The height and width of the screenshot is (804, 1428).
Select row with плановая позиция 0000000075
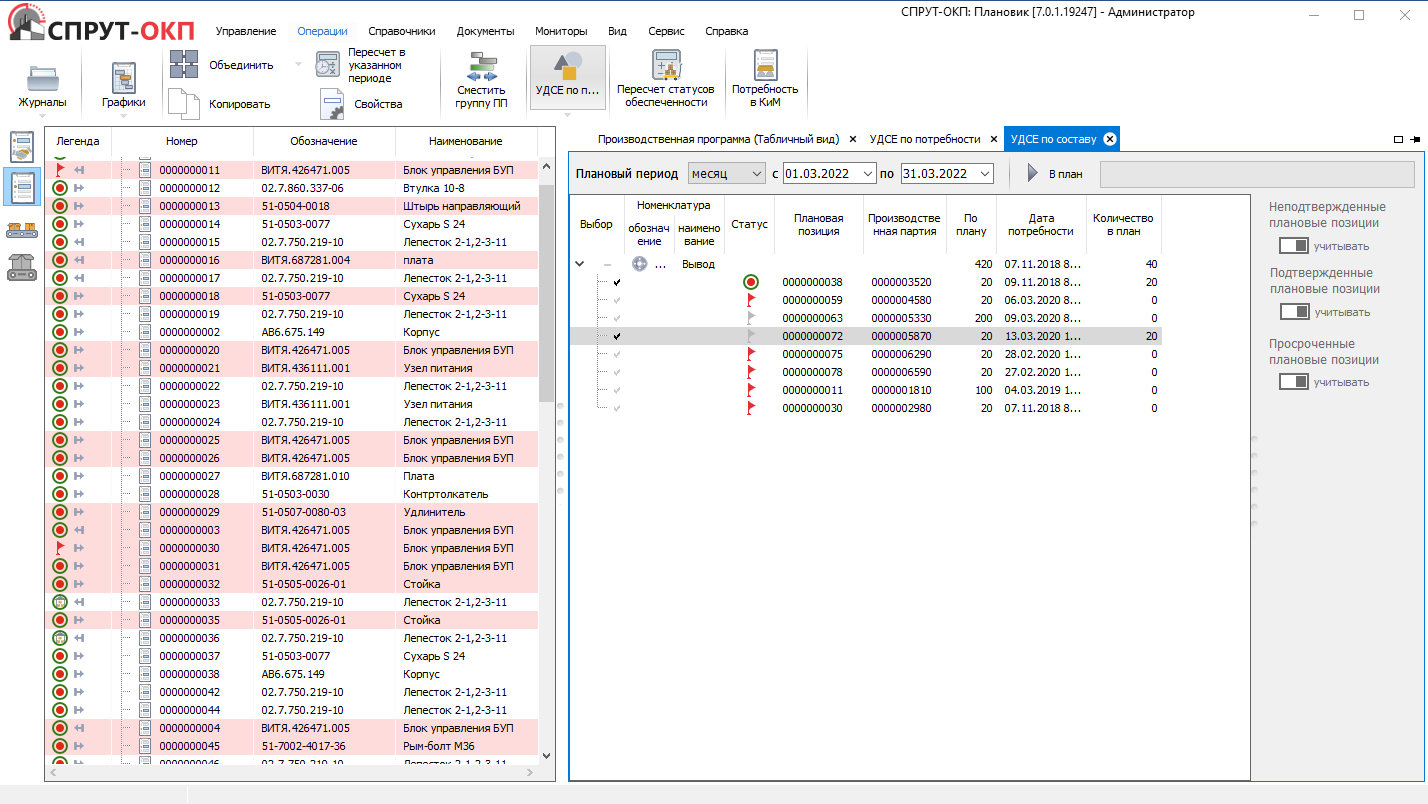click(812, 354)
